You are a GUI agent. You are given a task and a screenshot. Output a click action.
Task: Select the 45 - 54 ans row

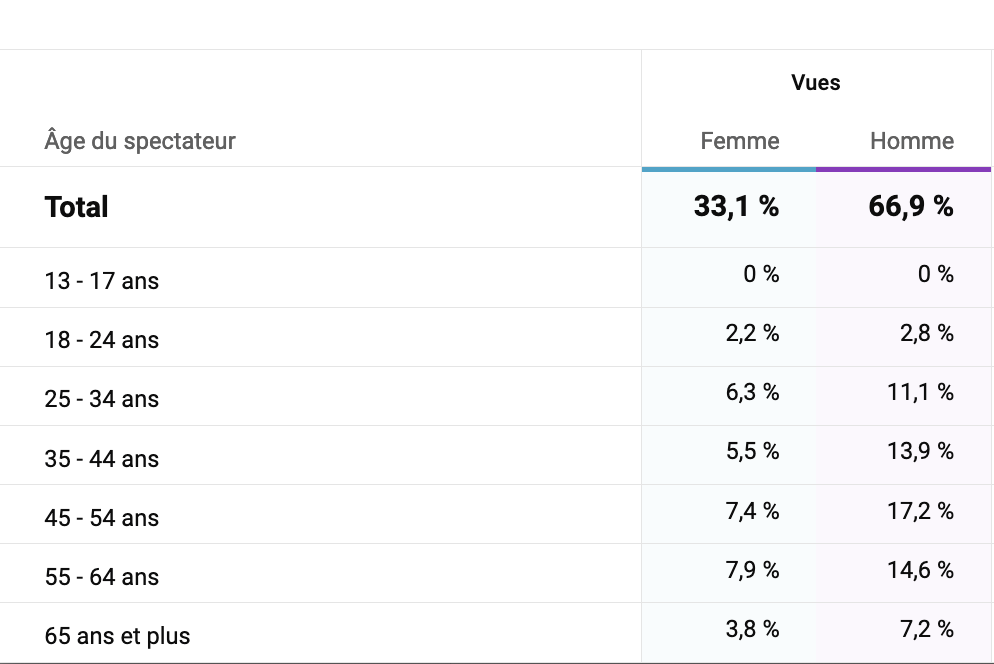point(497,514)
